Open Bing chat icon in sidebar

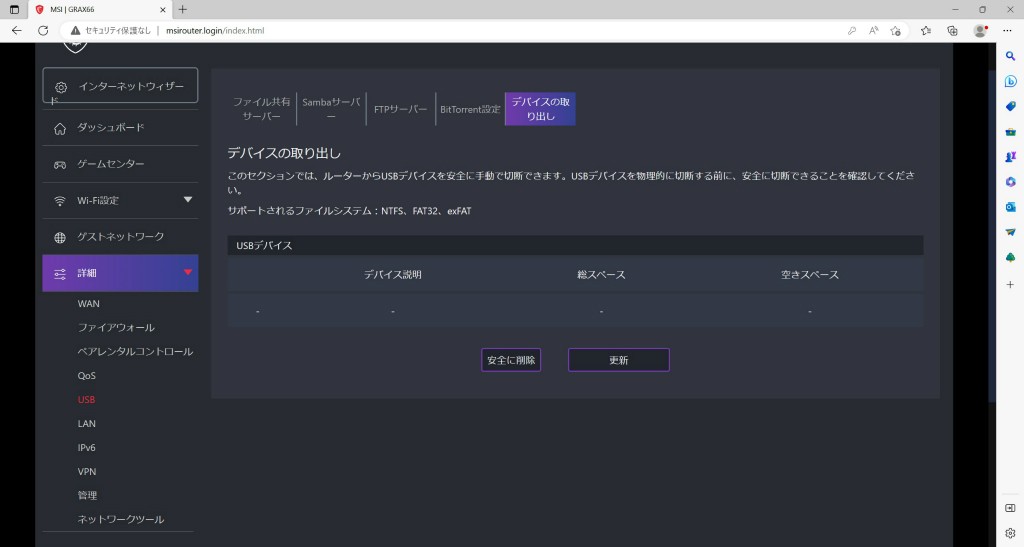1010,81
